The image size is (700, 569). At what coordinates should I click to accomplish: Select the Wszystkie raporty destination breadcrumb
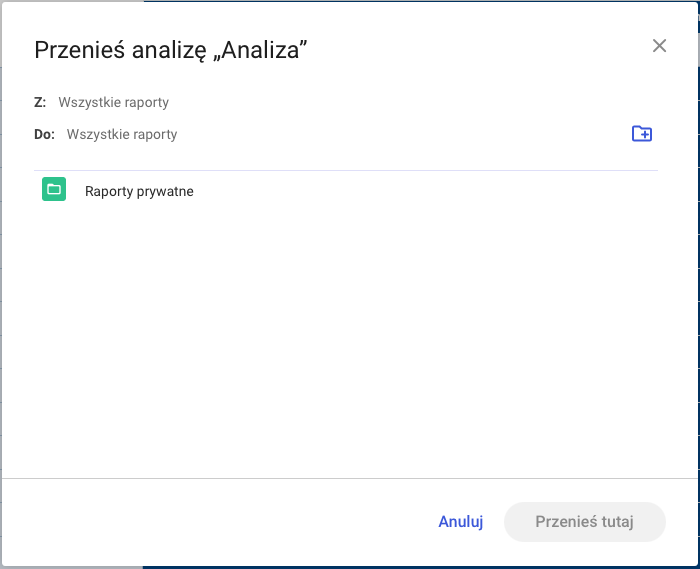click(x=122, y=134)
